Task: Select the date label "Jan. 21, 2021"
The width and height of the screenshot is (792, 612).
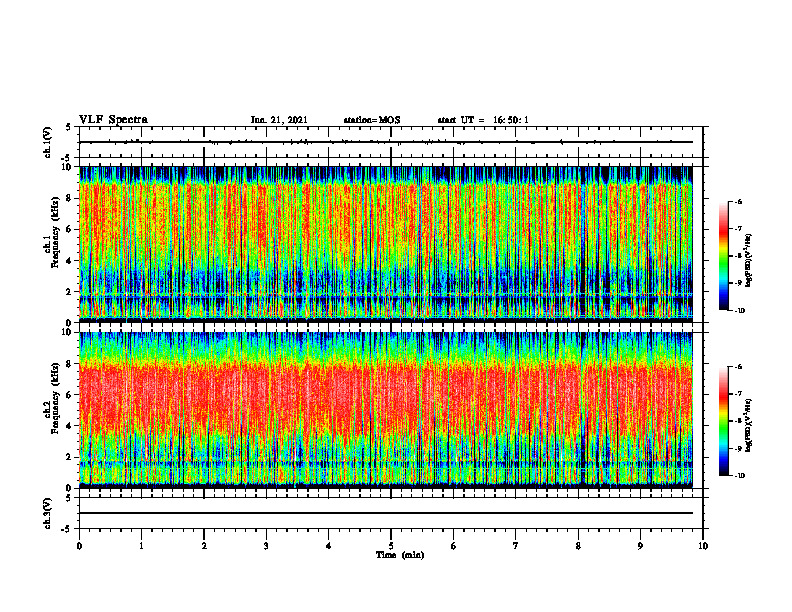Action: 279,120
